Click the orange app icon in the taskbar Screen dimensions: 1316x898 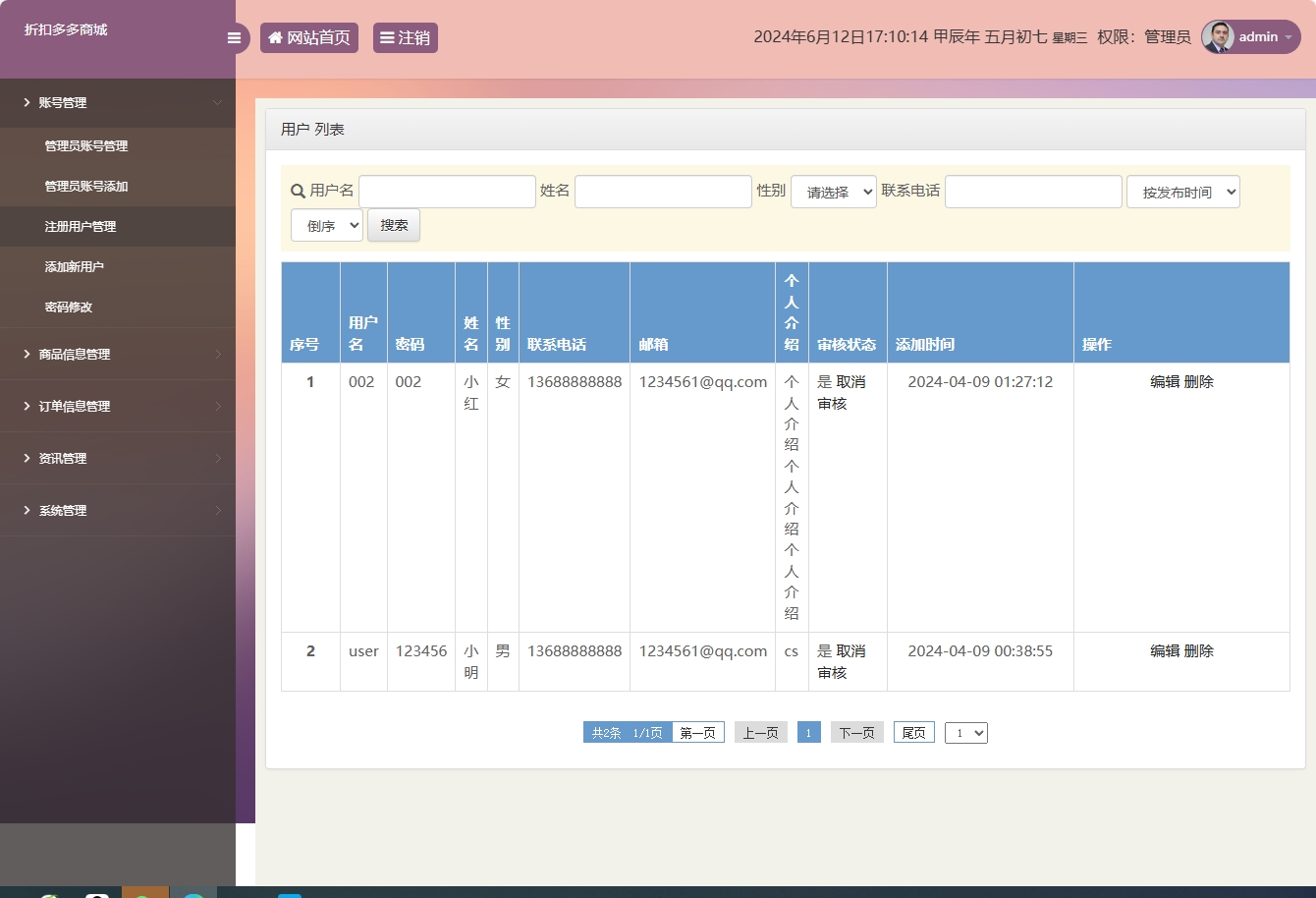tap(145, 893)
